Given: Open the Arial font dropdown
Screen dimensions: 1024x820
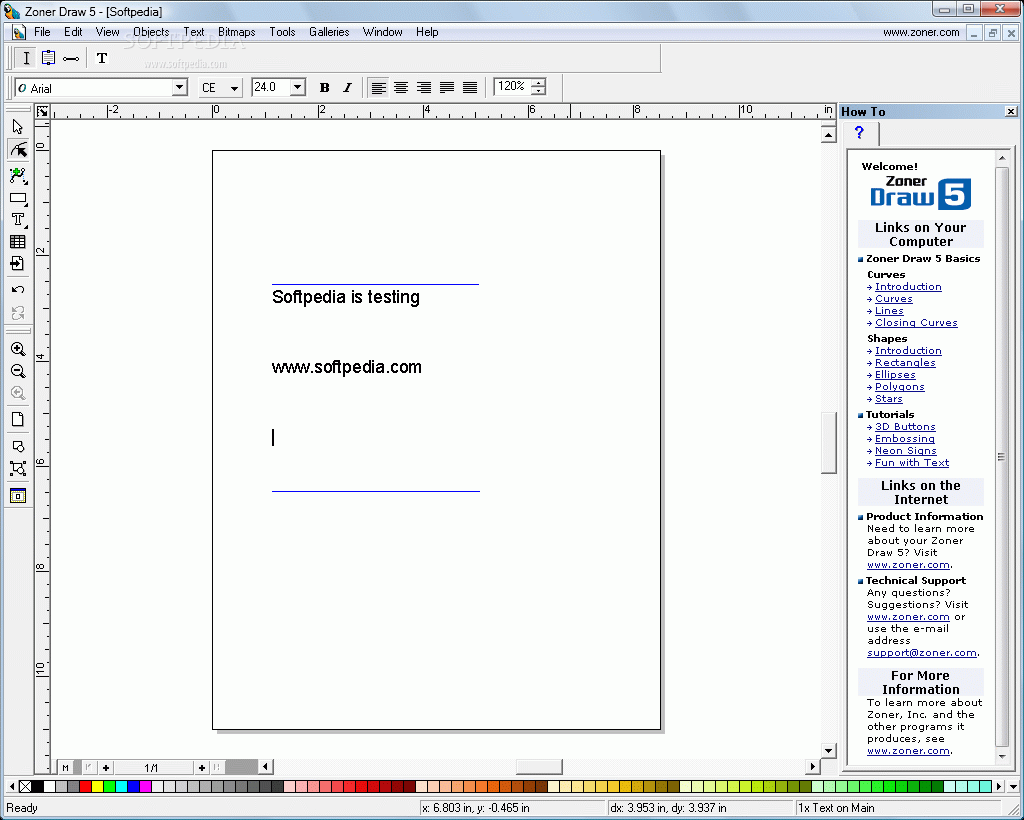Looking at the screenshot, I should click(x=180, y=87).
